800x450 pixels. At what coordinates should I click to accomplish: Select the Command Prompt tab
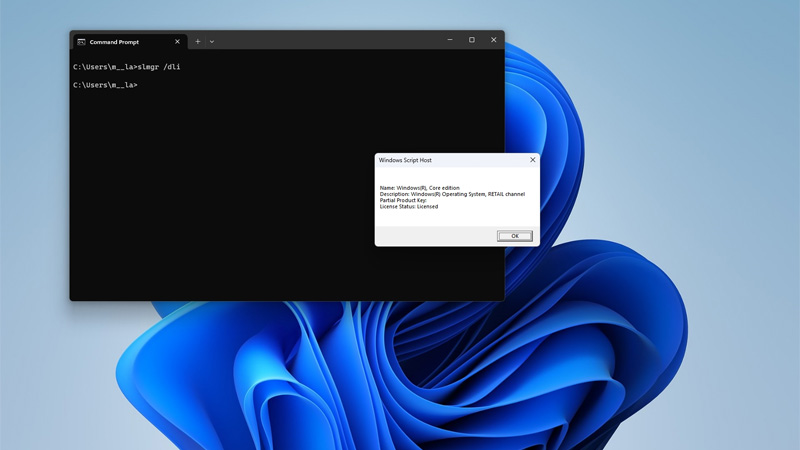coord(130,42)
